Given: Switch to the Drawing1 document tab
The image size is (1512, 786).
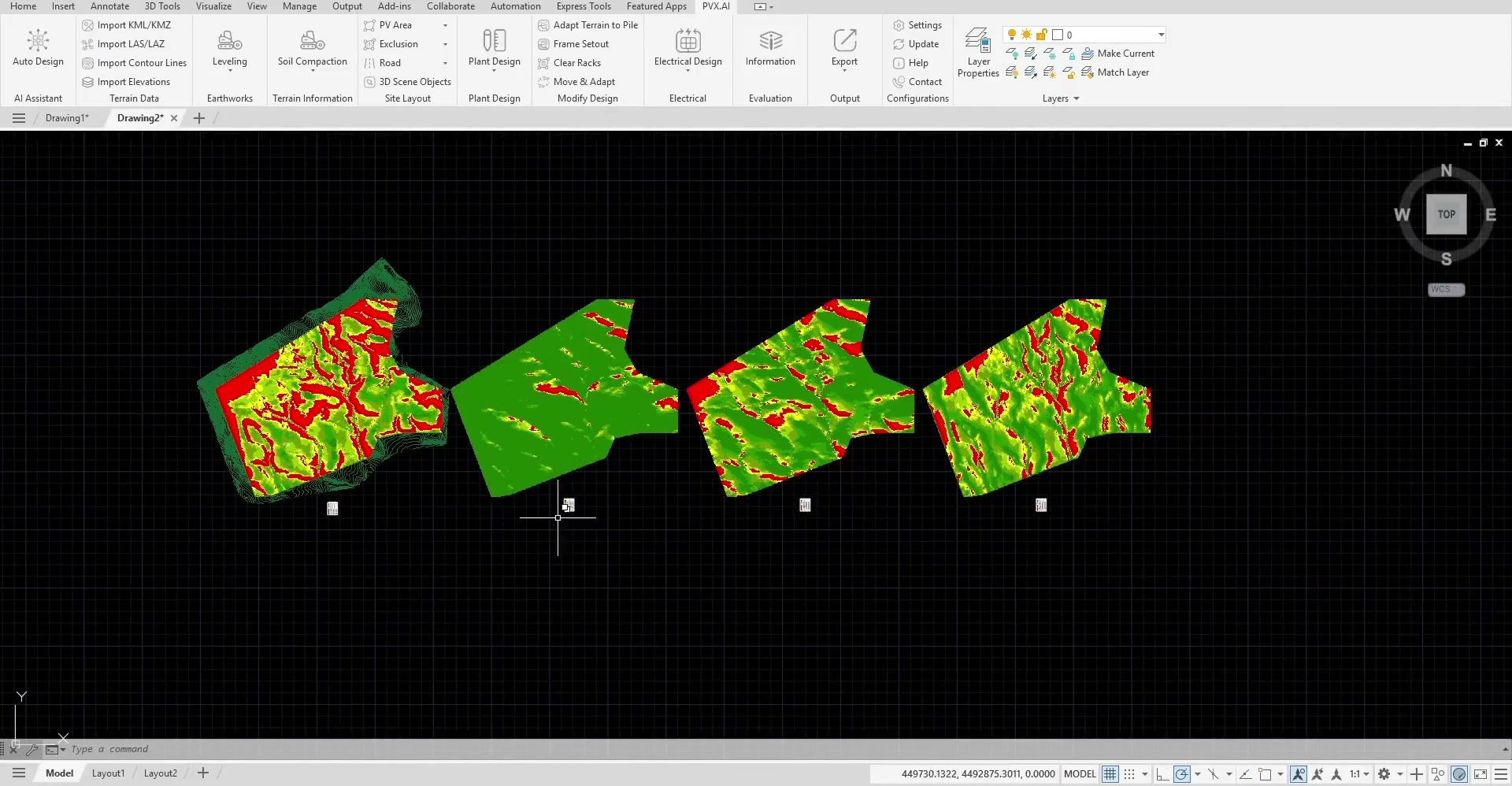Looking at the screenshot, I should pyautogui.click(x=67, y=118).
